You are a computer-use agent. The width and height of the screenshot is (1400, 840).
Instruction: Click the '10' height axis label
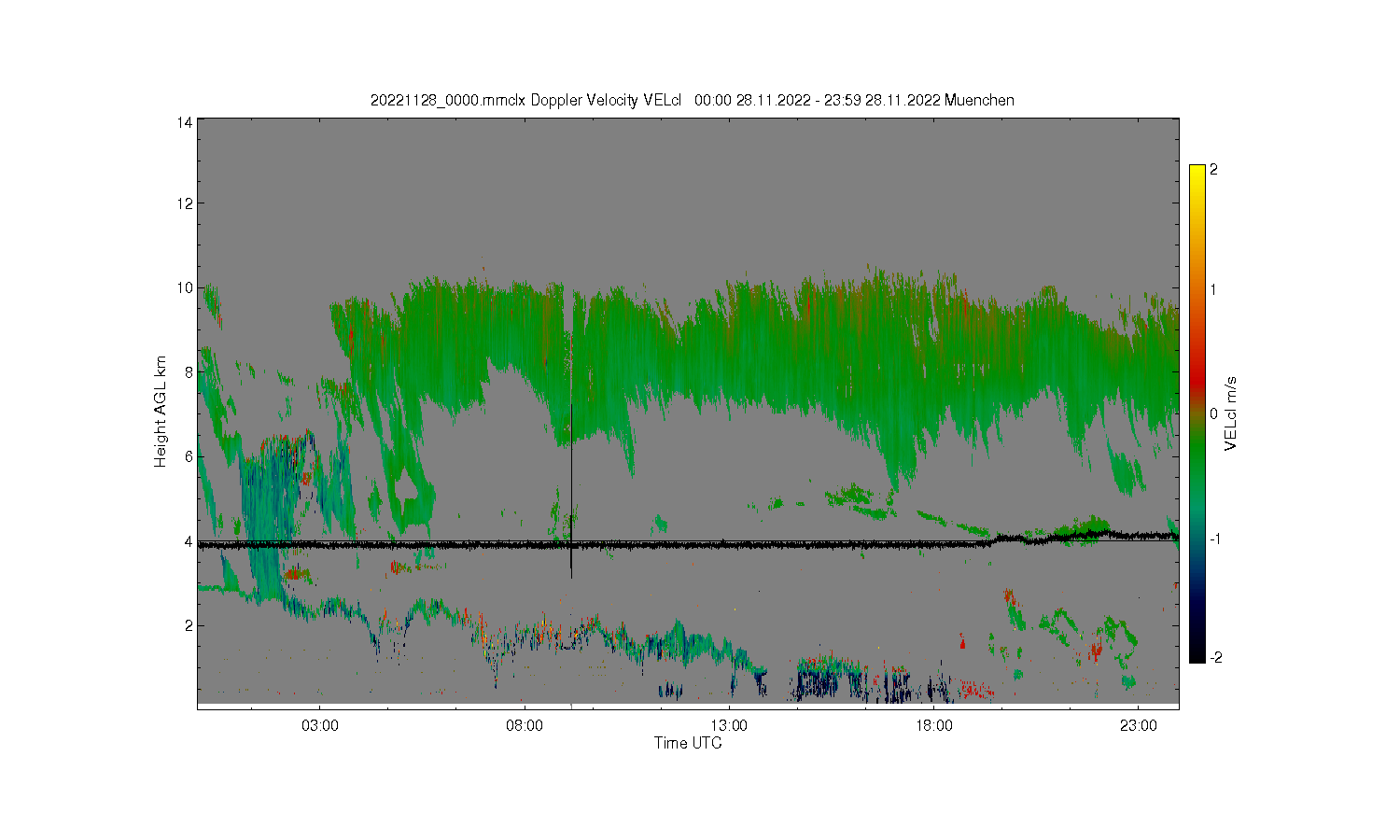(185, 287)
